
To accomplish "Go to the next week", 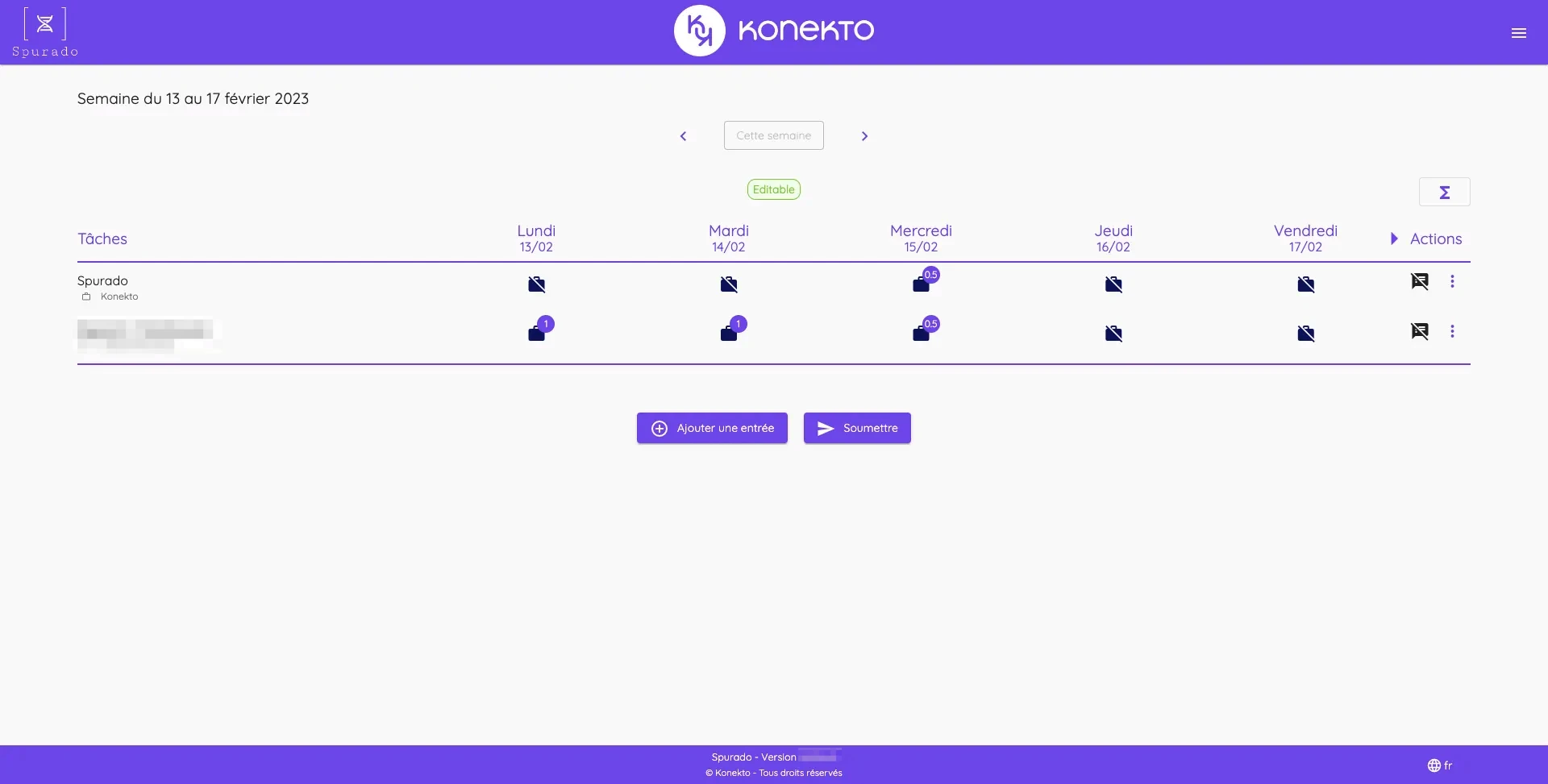I will [x=864, y=136].
